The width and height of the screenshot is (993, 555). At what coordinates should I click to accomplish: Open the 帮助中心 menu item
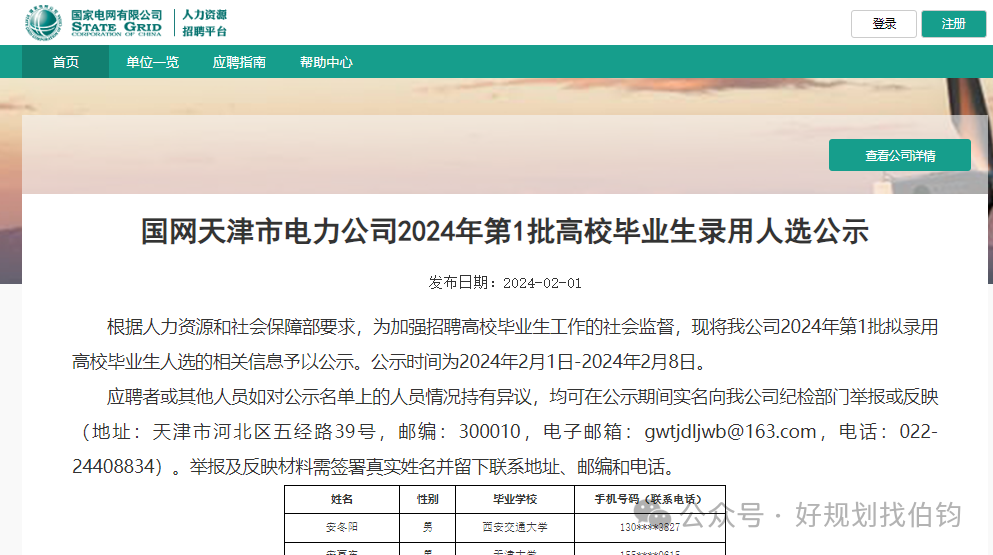click(x=326, y=62)
